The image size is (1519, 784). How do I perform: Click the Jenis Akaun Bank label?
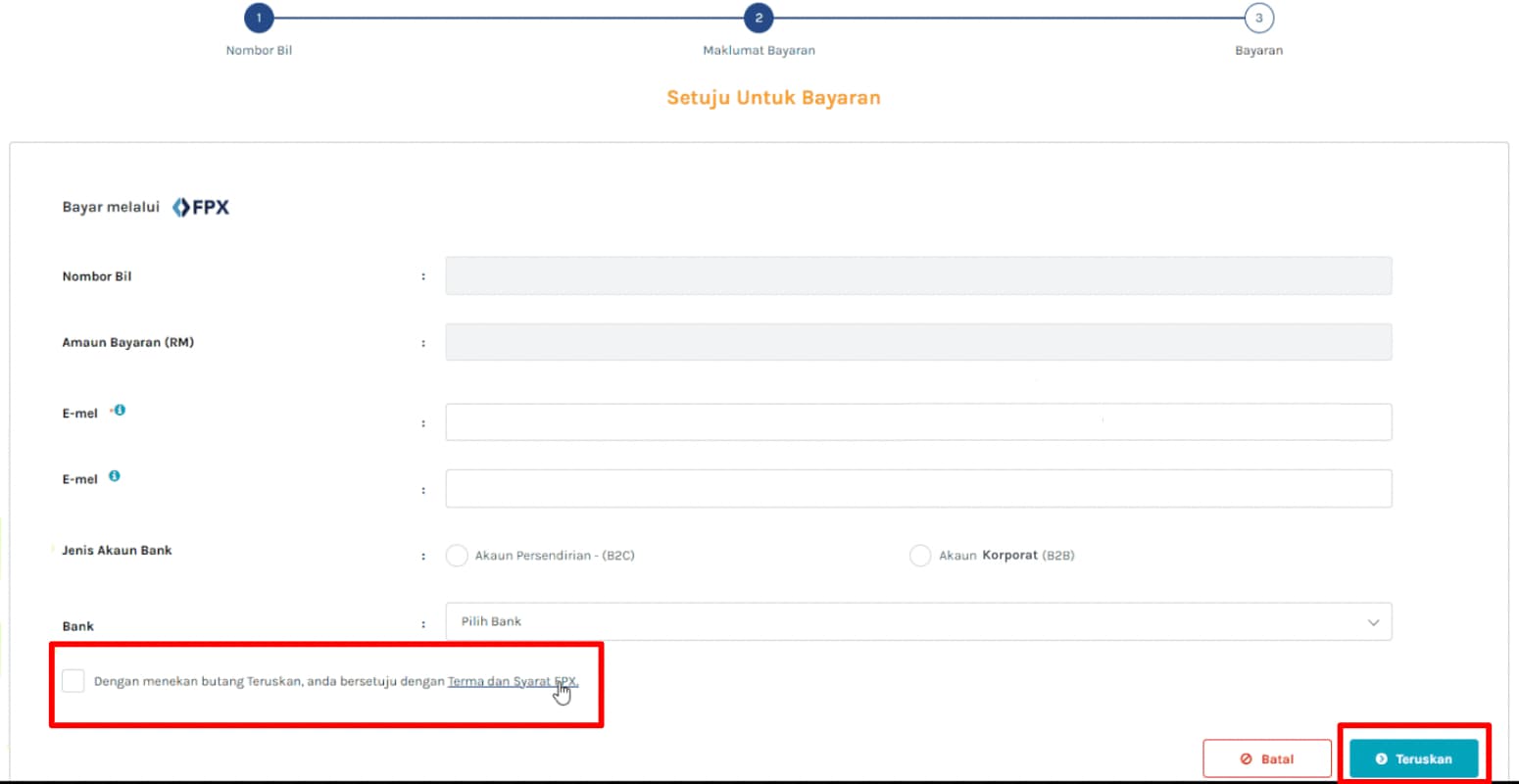click(117, 550)
